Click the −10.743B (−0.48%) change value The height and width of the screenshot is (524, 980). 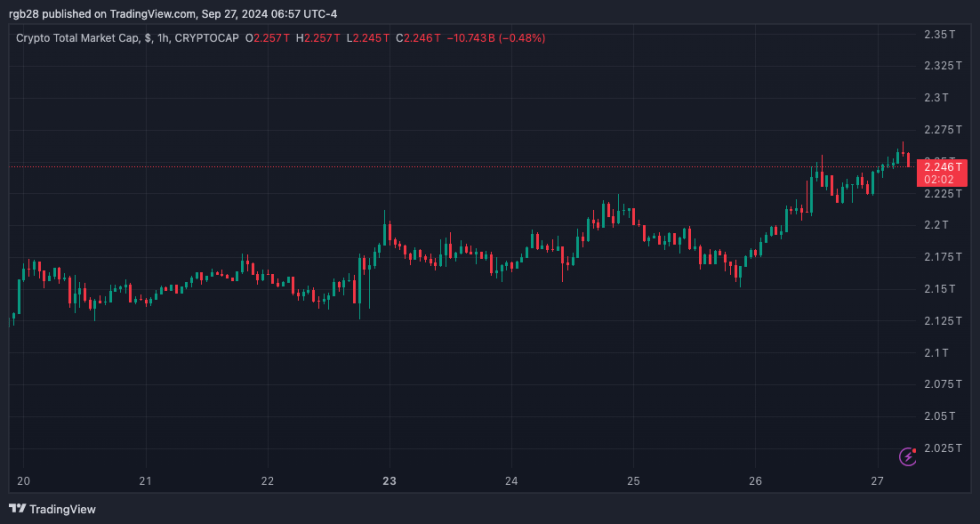pos(495,38)
